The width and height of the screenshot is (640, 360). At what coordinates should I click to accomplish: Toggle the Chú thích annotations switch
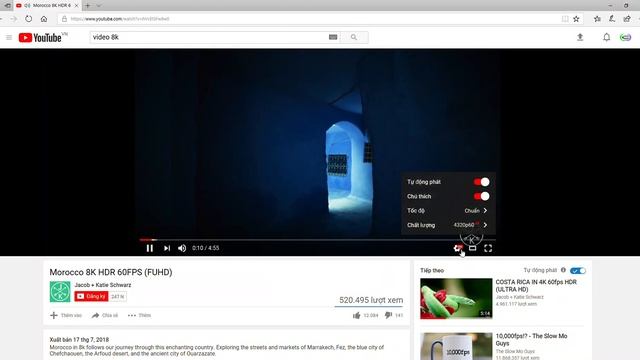(481, 196)
